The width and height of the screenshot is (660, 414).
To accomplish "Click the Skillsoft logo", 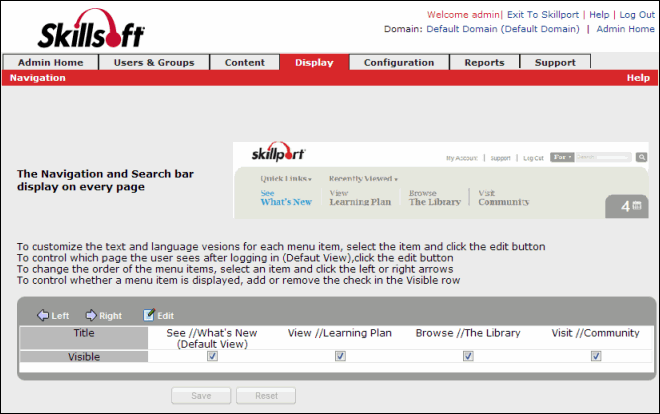I will (91, 29).
